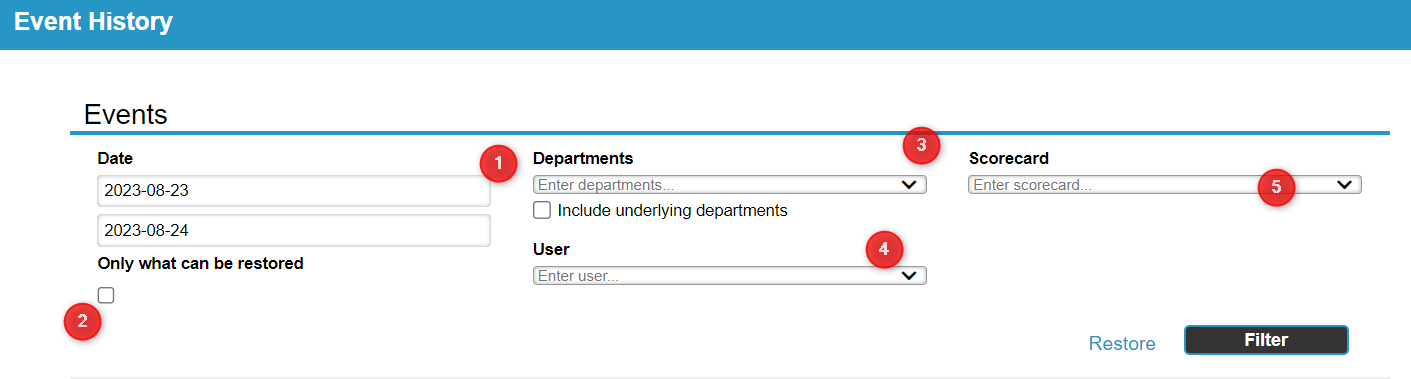Select the end date field 2023-08-24
Viewport: 1411px width, 379px height.
(x=294, y=230)
